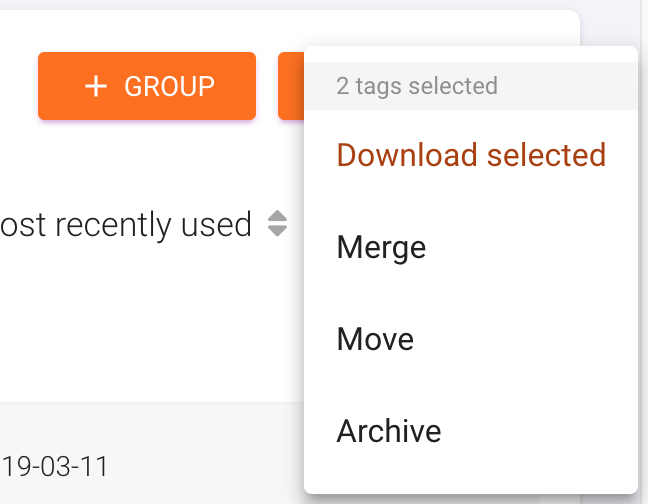The width and height of the screenshot is (648, 504).
Task: Choose Archive from the context menu
Action: point(389,431)
